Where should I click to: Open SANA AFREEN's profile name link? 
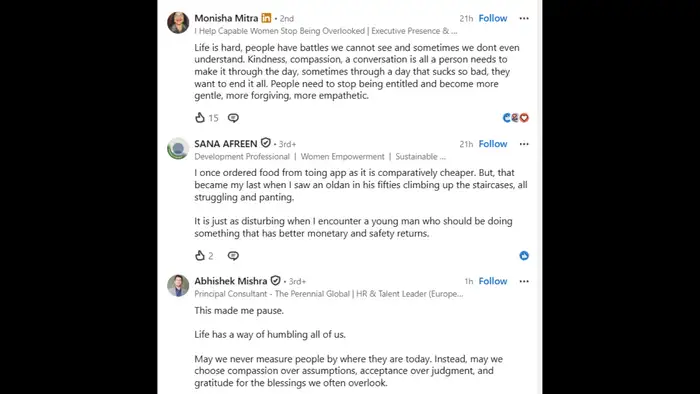(x=226, y=144)
